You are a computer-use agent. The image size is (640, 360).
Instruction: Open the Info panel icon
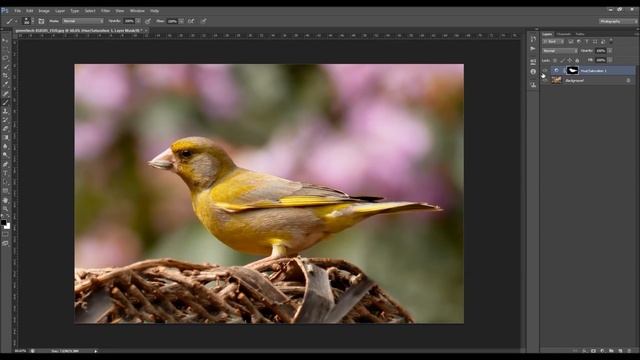click(533, 71)
